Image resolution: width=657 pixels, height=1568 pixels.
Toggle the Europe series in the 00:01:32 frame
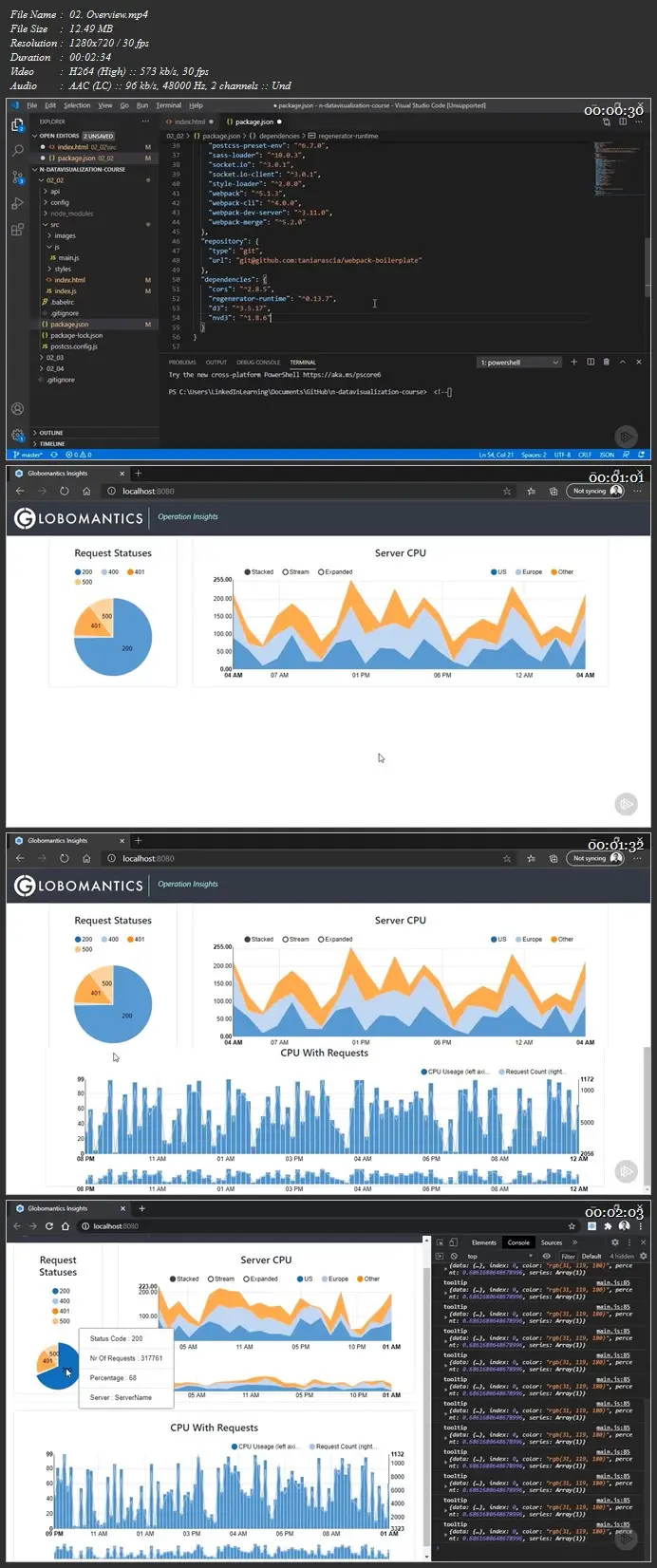pyautogui.click(x=529, y=939)
